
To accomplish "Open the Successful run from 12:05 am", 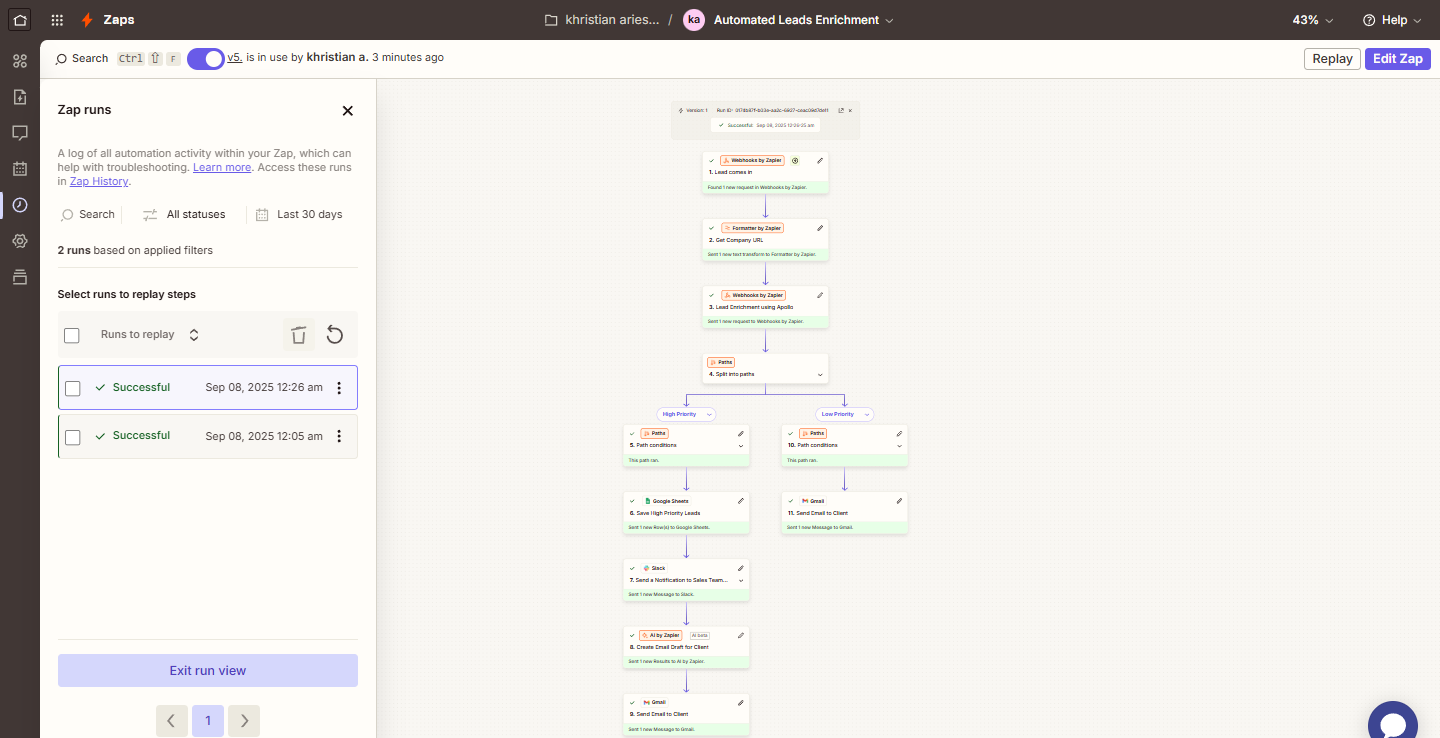I will click(208, 436).
